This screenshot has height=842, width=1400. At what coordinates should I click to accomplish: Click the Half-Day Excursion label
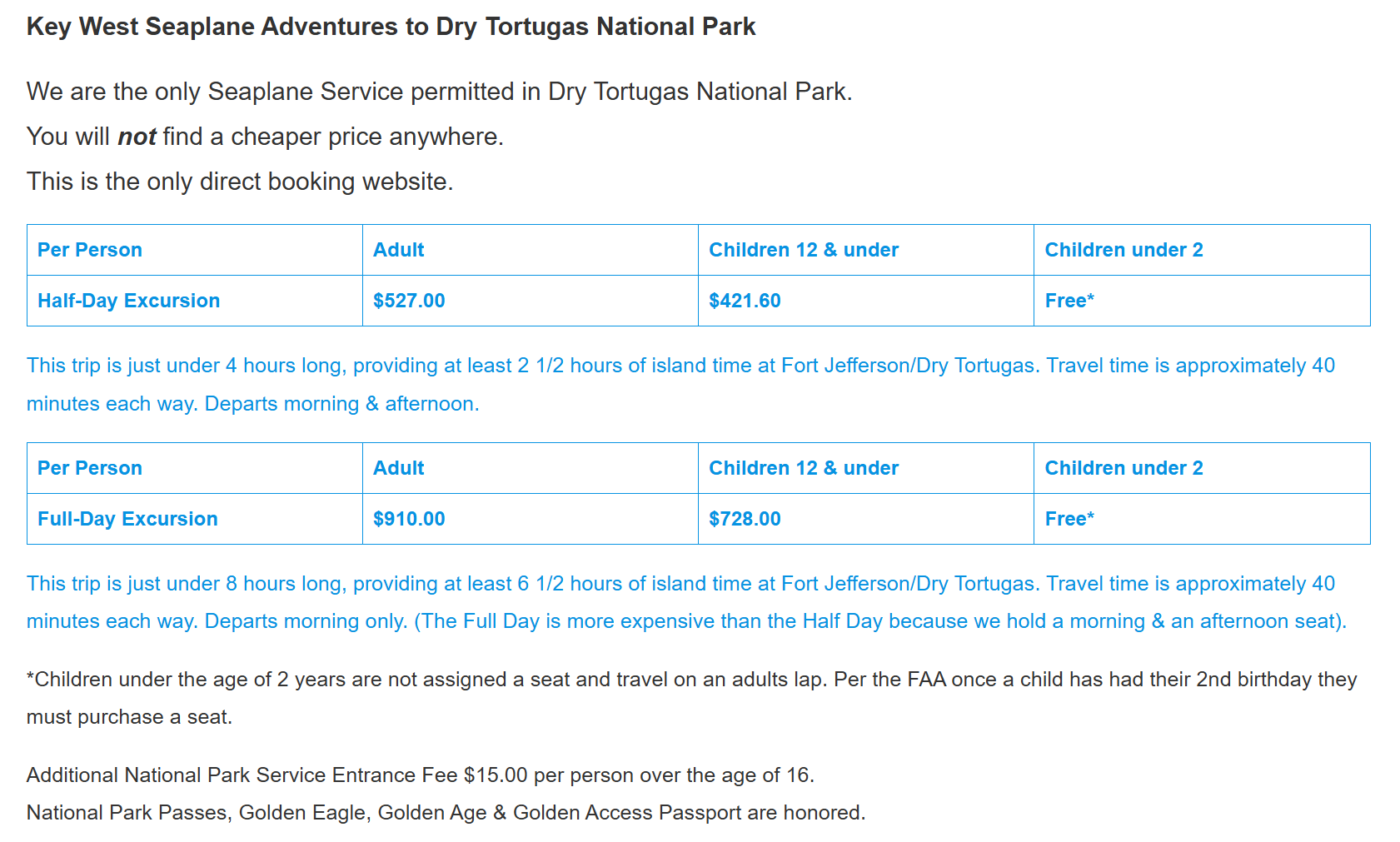pos(128,301)
